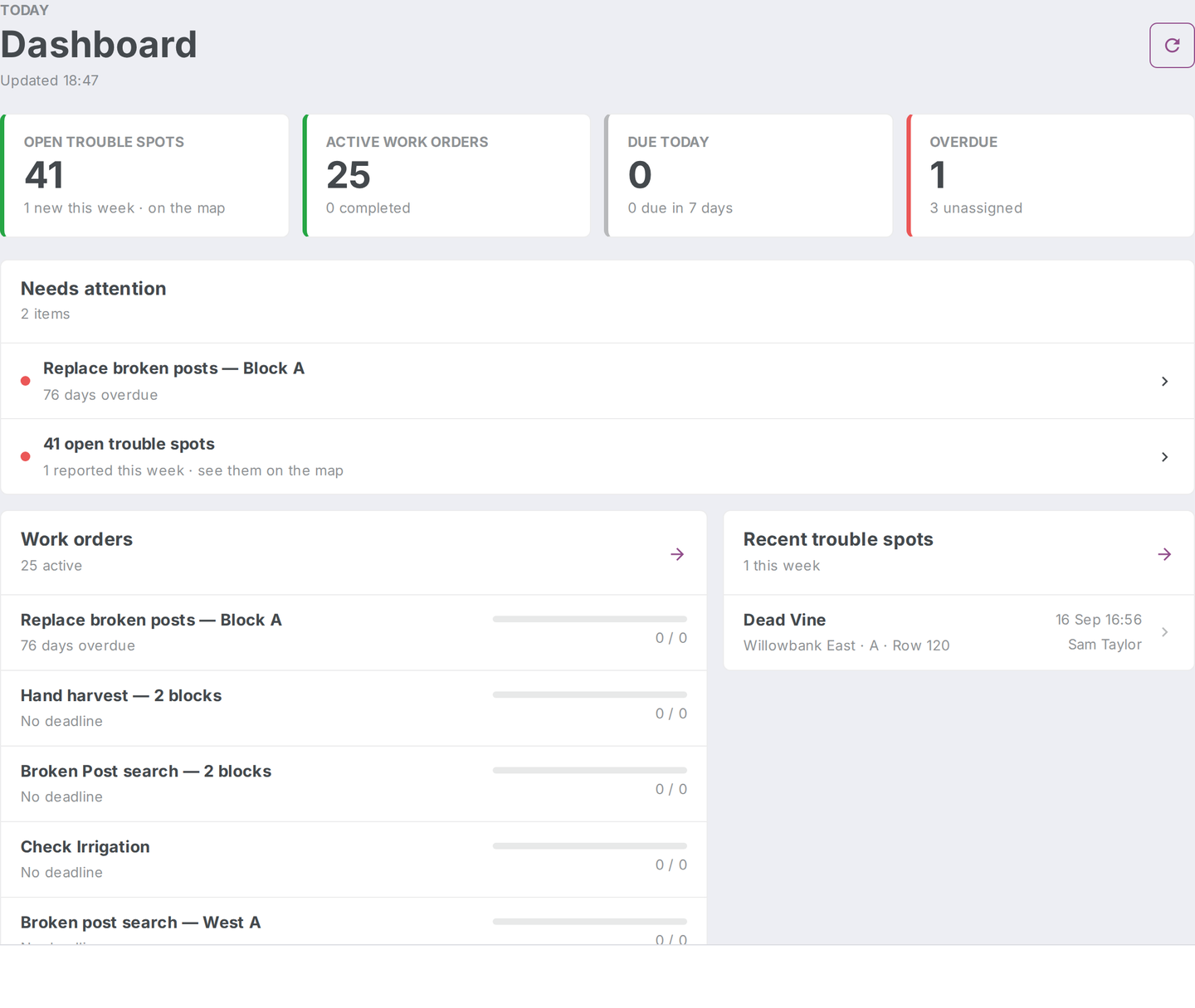Image resolution: width=1195 pixels, height=1008 pixels.
Task: Click the Check Irrigation progress bar
Action: point(590,845)
